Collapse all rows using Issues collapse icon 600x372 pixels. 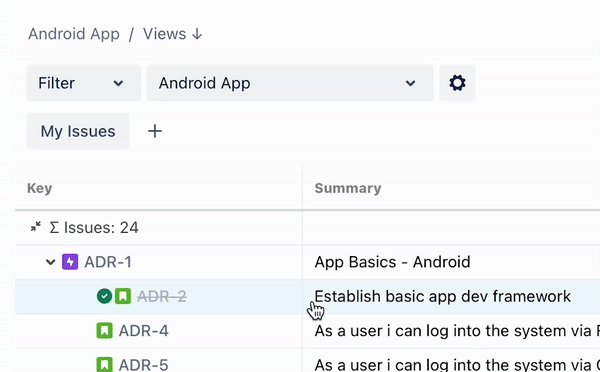[36, 227]
